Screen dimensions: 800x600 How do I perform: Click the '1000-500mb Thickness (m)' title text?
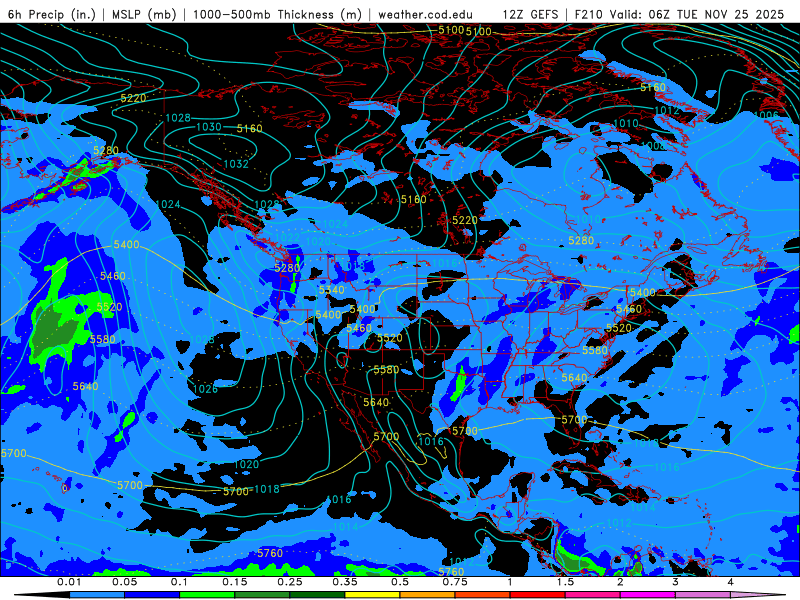278,14
